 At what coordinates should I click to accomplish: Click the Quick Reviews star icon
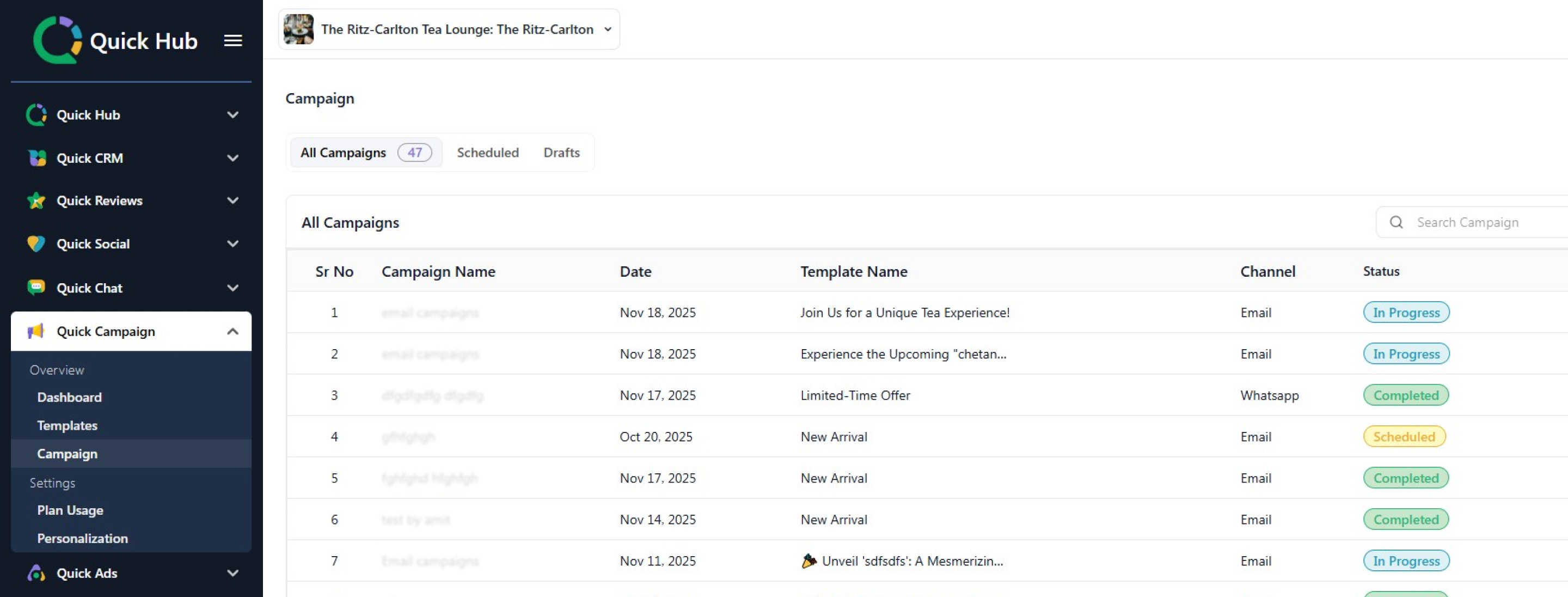point(36,200)
